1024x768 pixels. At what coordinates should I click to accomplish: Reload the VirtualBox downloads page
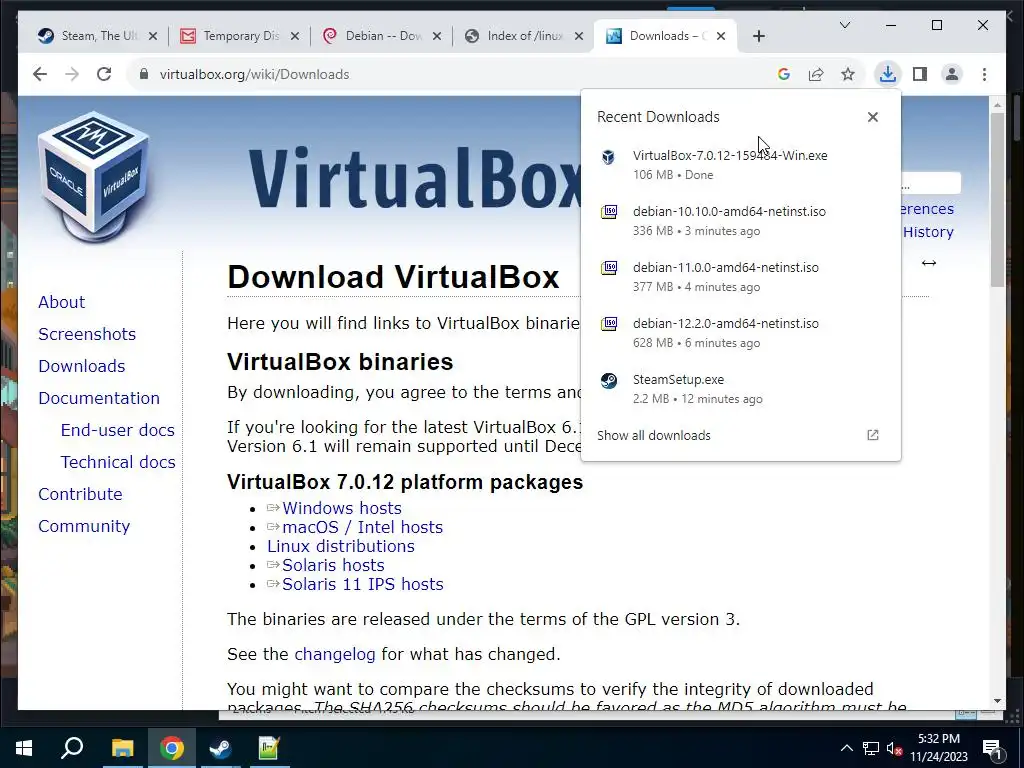104,74
